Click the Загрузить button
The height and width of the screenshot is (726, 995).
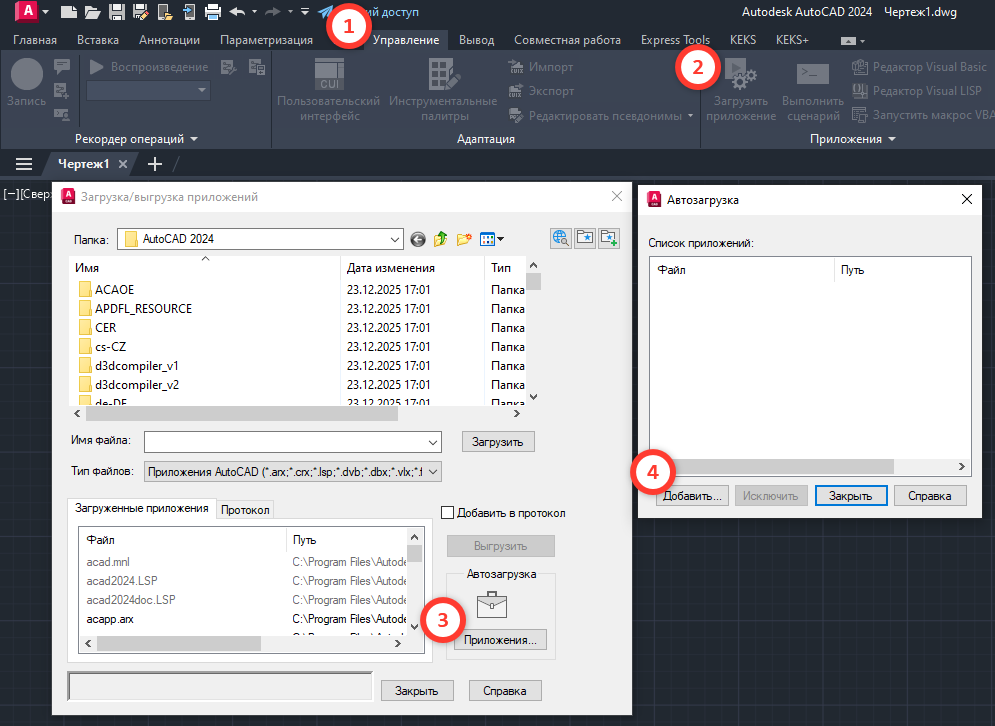(498, 442)
